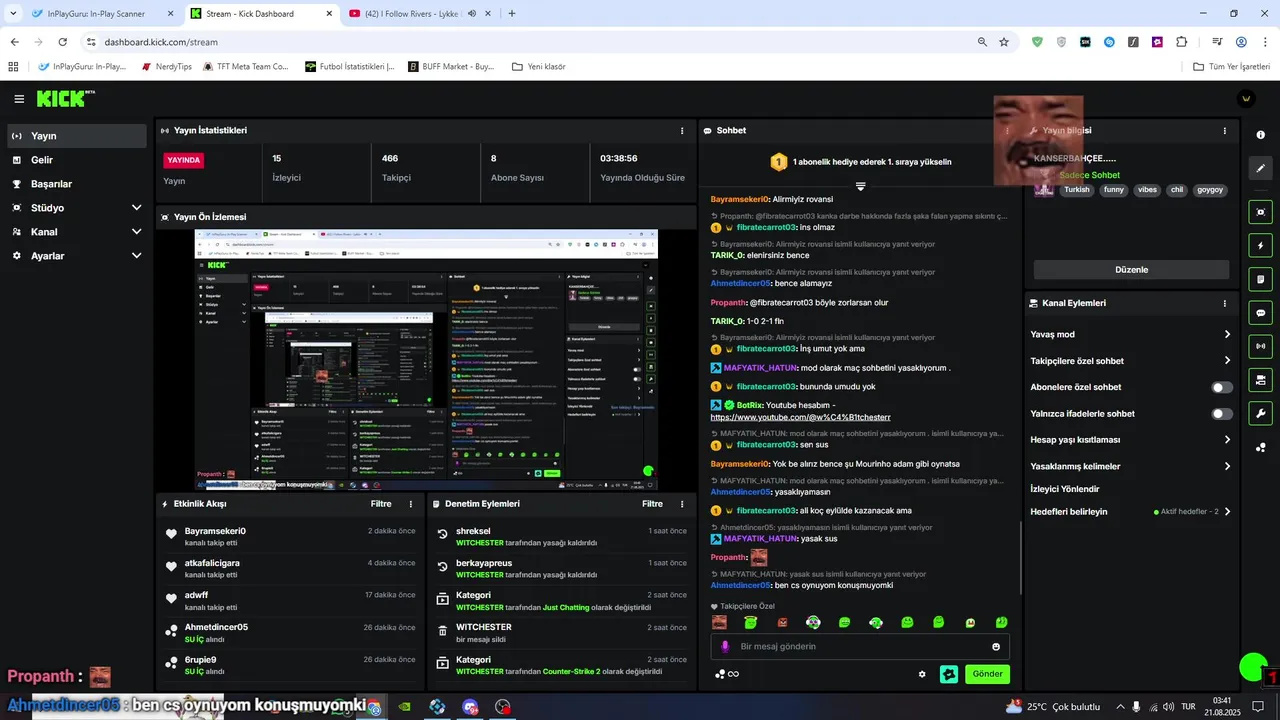Open Discord from the taskbar

(471, 707)
